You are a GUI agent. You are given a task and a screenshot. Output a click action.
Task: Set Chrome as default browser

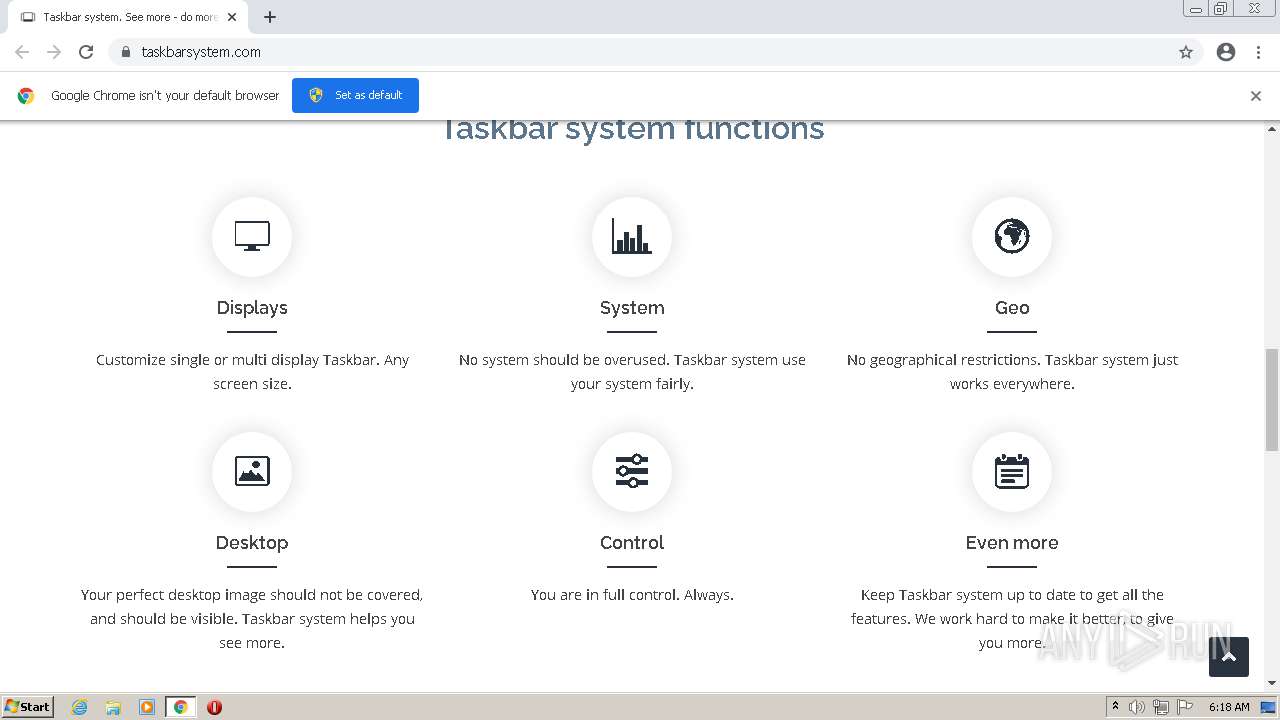pos(355,95)
